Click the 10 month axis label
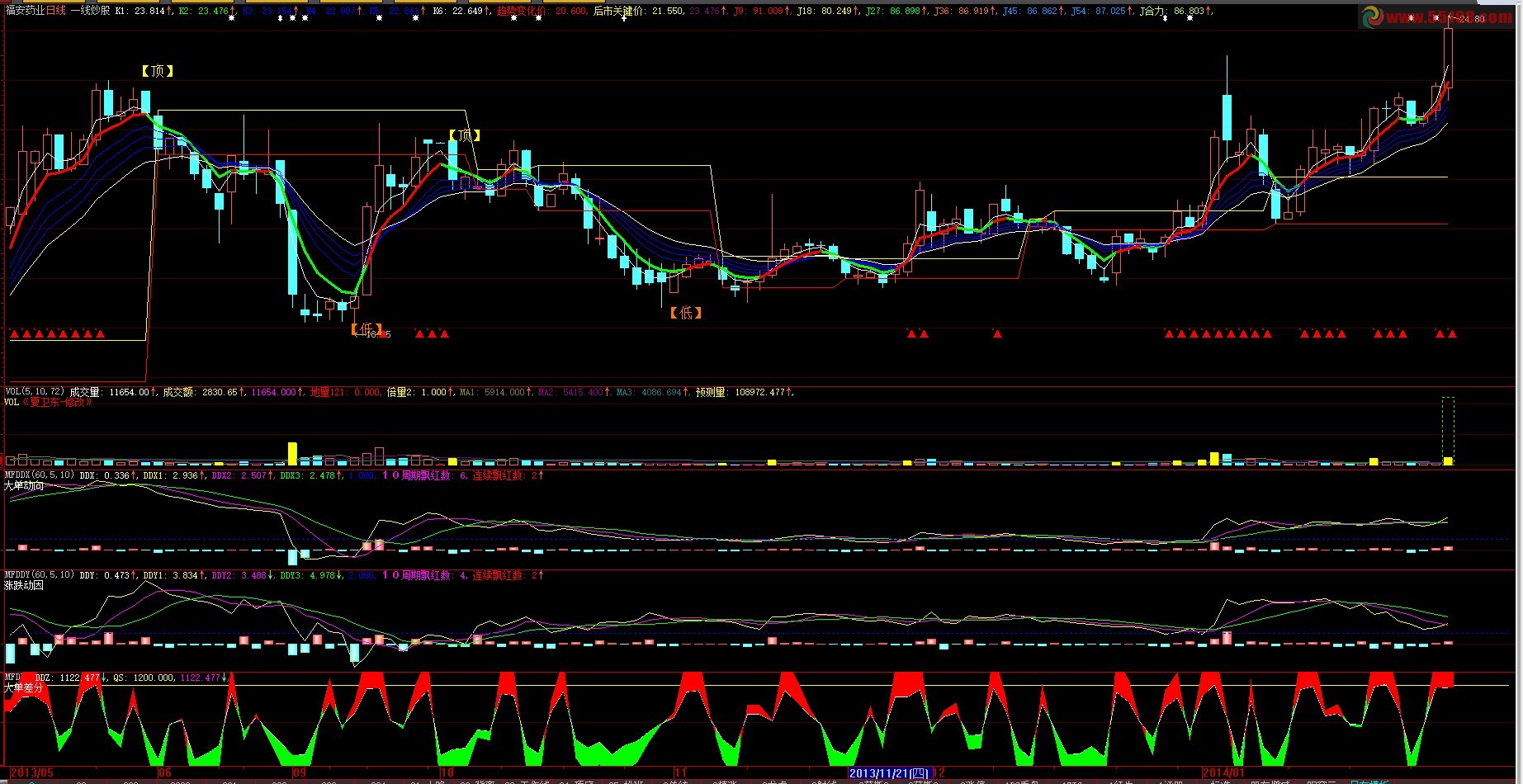Image resolution: width=1523 pixels, height=784 pixels. coord(447,773)
